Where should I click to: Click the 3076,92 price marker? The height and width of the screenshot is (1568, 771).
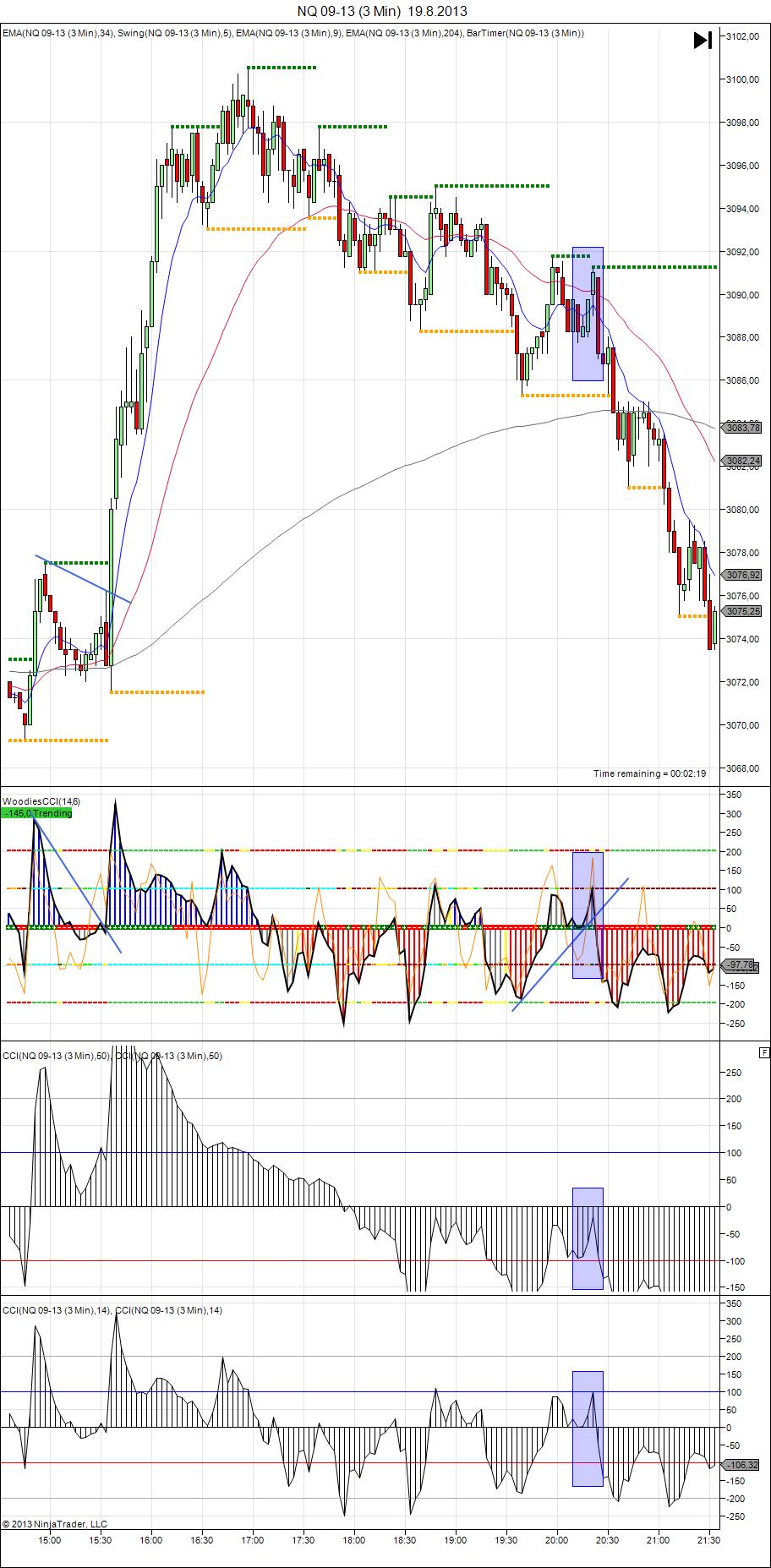pyautogui.click(x=743, y=575)
